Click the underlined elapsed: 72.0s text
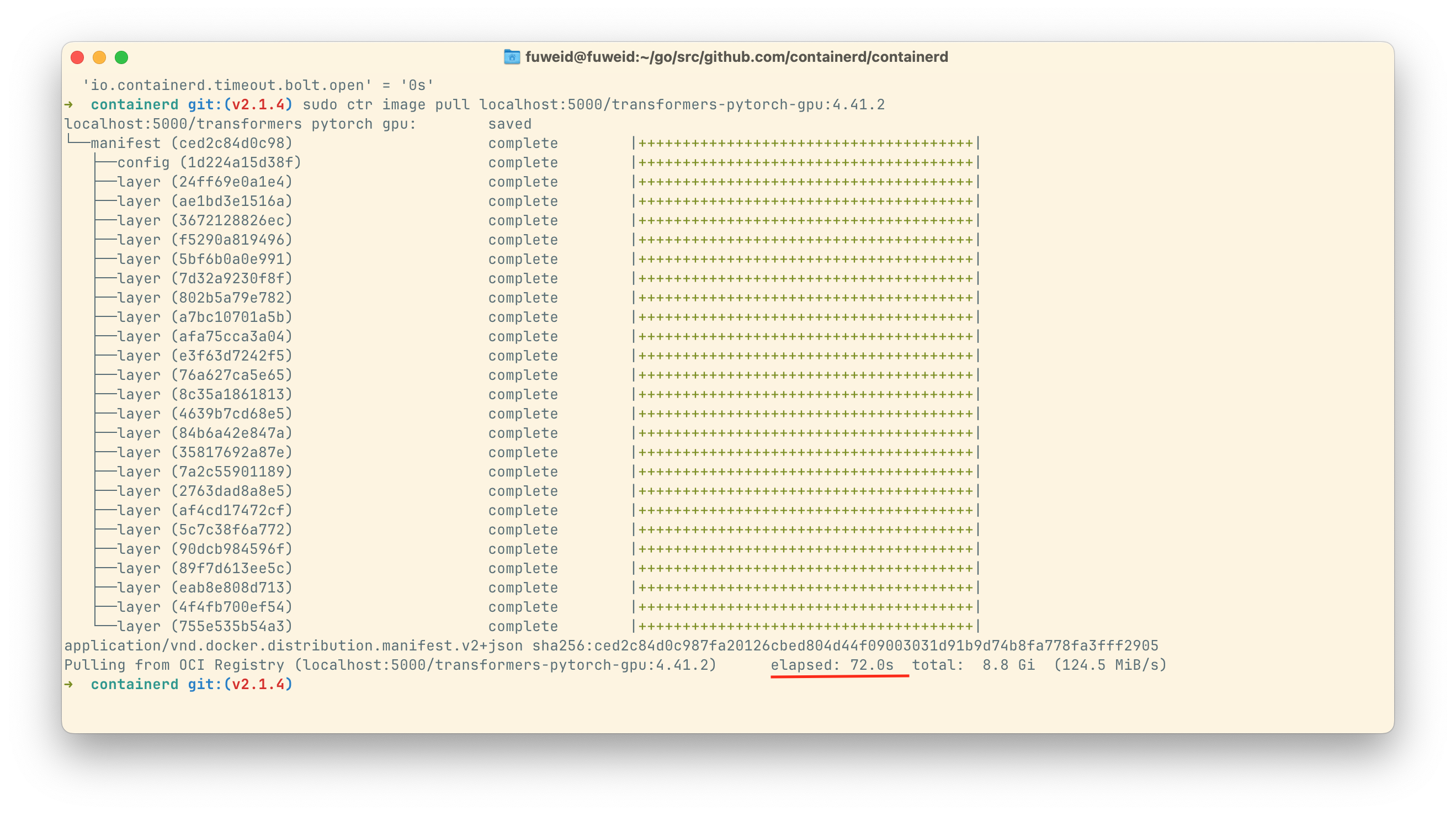 (x=832, y=665)
